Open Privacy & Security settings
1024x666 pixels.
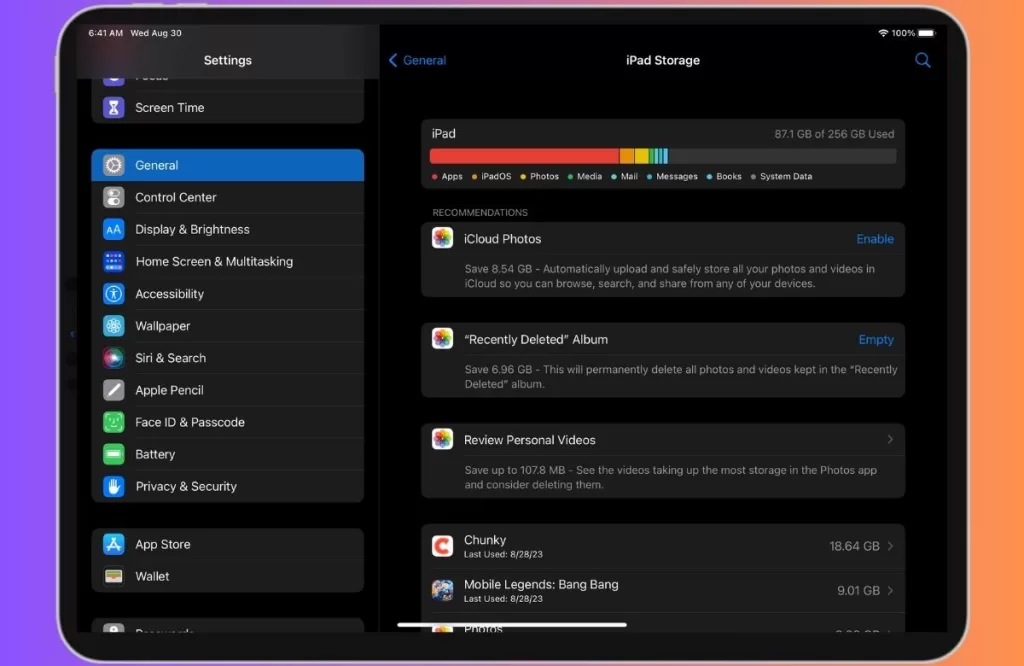[227, 486]
